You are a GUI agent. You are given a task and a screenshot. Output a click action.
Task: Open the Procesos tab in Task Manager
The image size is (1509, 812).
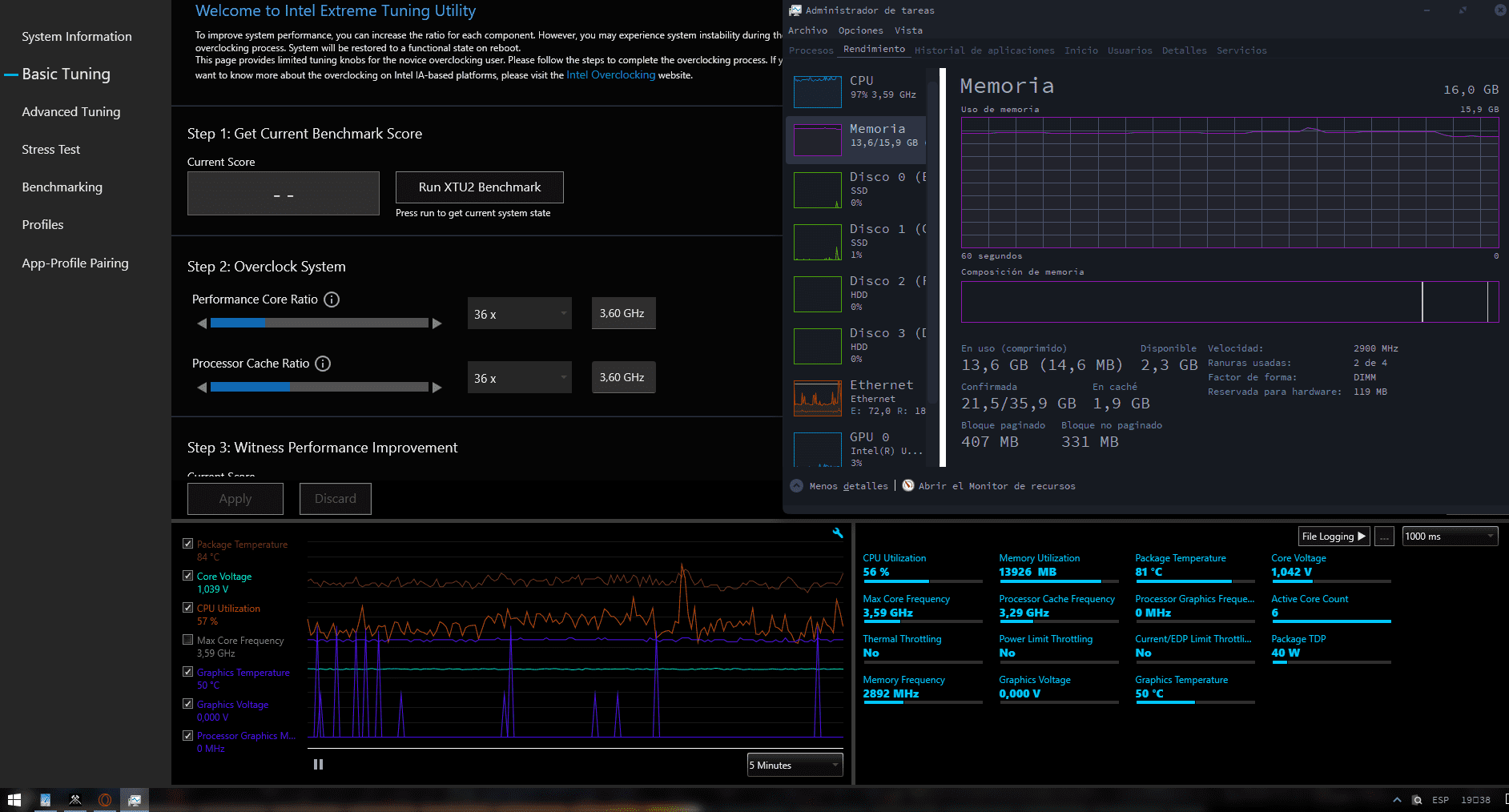point(811,50)
